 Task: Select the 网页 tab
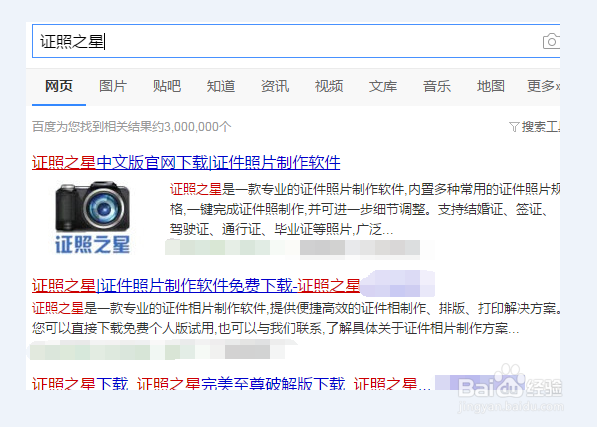[59, 86]
